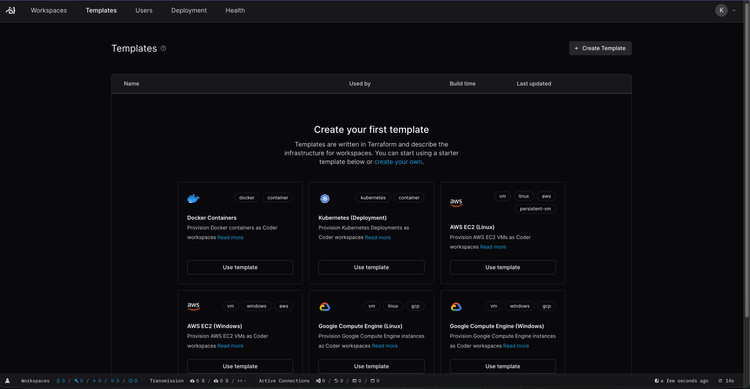The width and height of the screenshot is (750, 389).
Task: Click the upload cloud icon in Transmission stats
Action: 216,381
